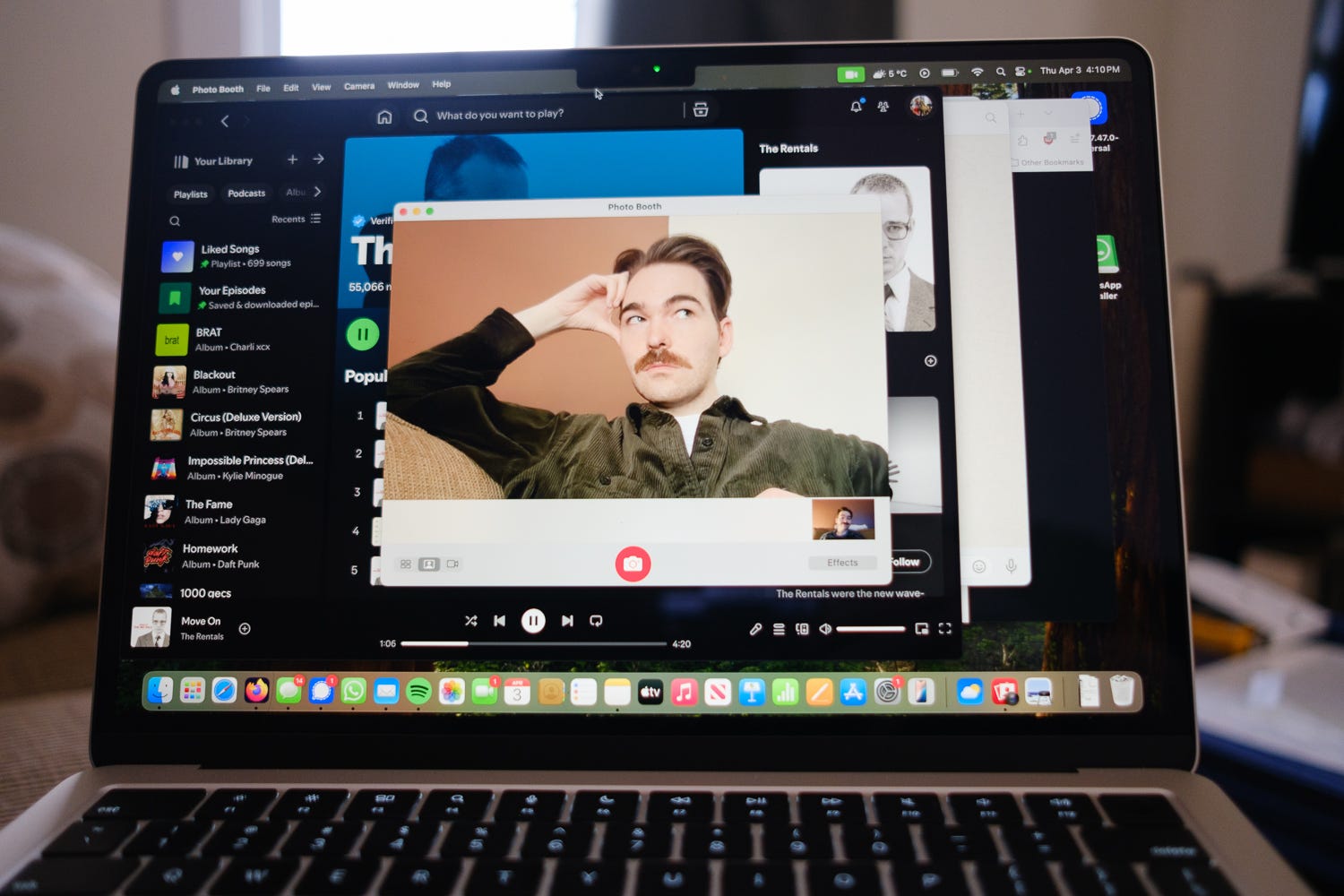Image resolution: width=1344 pixels, height=896 pixels.
Task: Expand Your Library with arrow icon
Action: coord(318,159)
